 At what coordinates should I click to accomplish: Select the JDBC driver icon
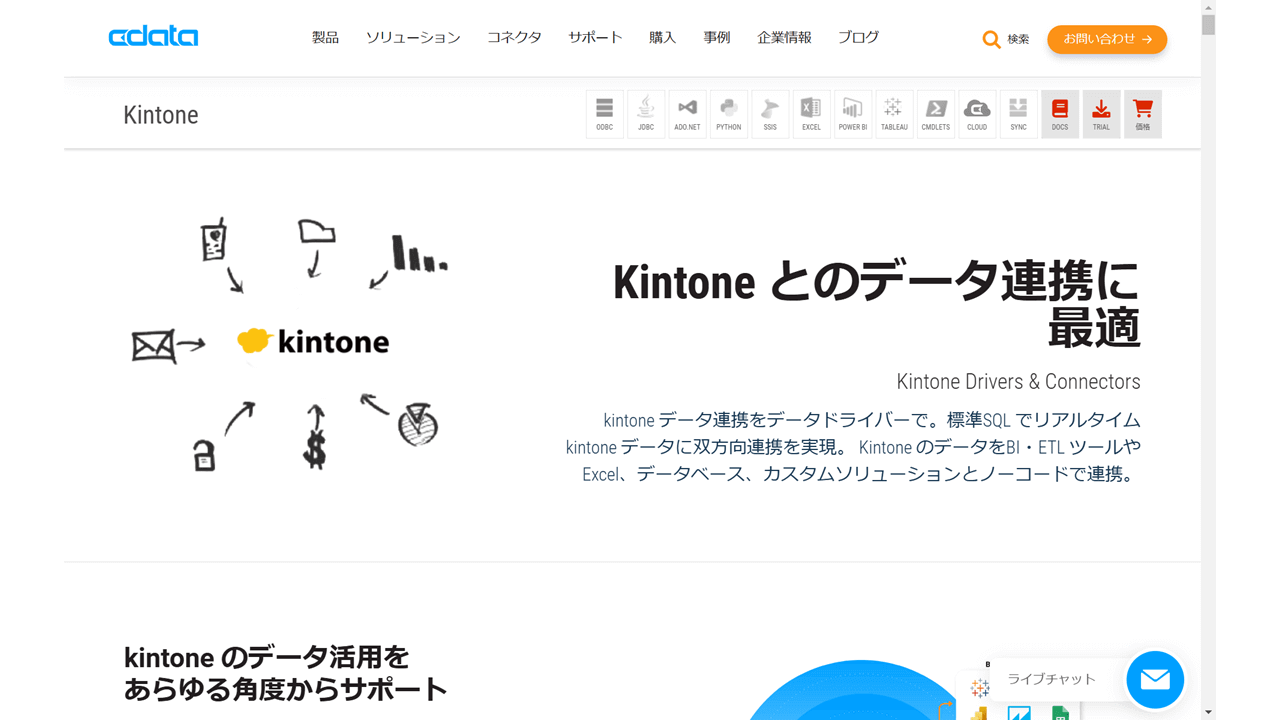coord(646,114)
